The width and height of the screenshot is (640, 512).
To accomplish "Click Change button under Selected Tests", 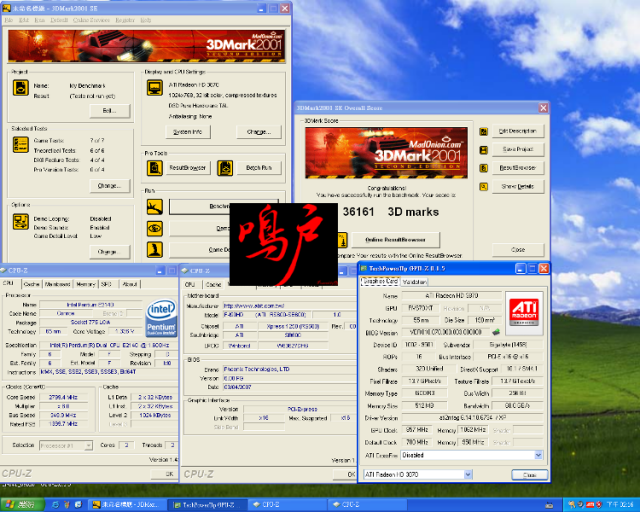I will point(109,186).
